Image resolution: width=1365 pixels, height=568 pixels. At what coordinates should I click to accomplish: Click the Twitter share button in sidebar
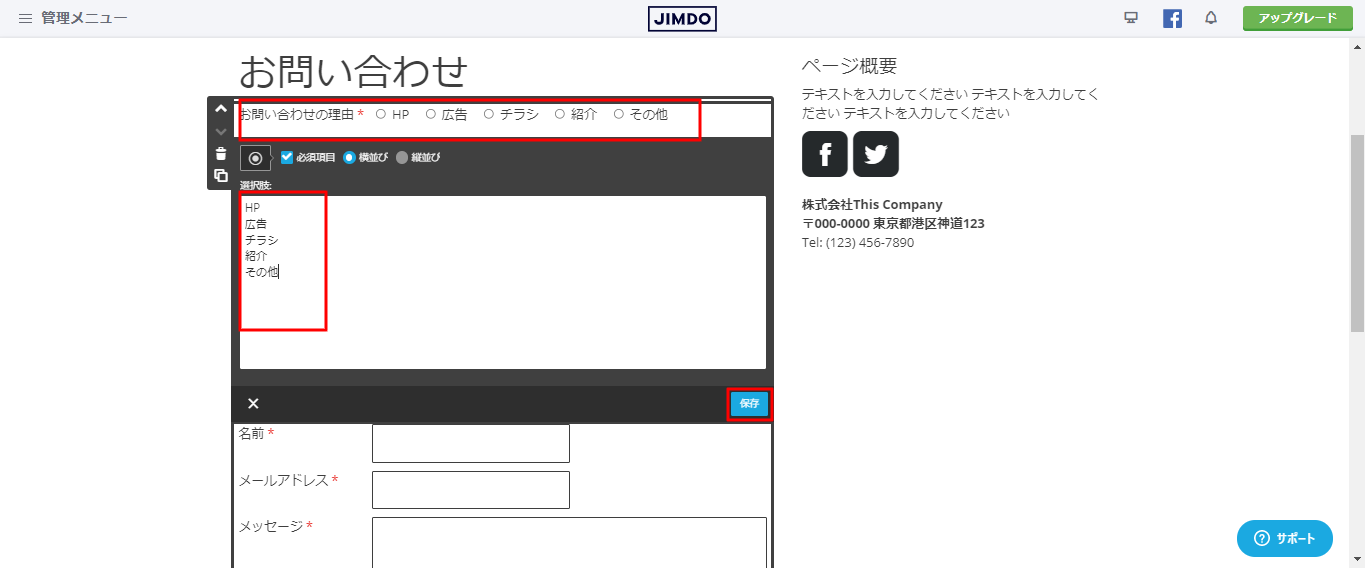coord(876,154)
